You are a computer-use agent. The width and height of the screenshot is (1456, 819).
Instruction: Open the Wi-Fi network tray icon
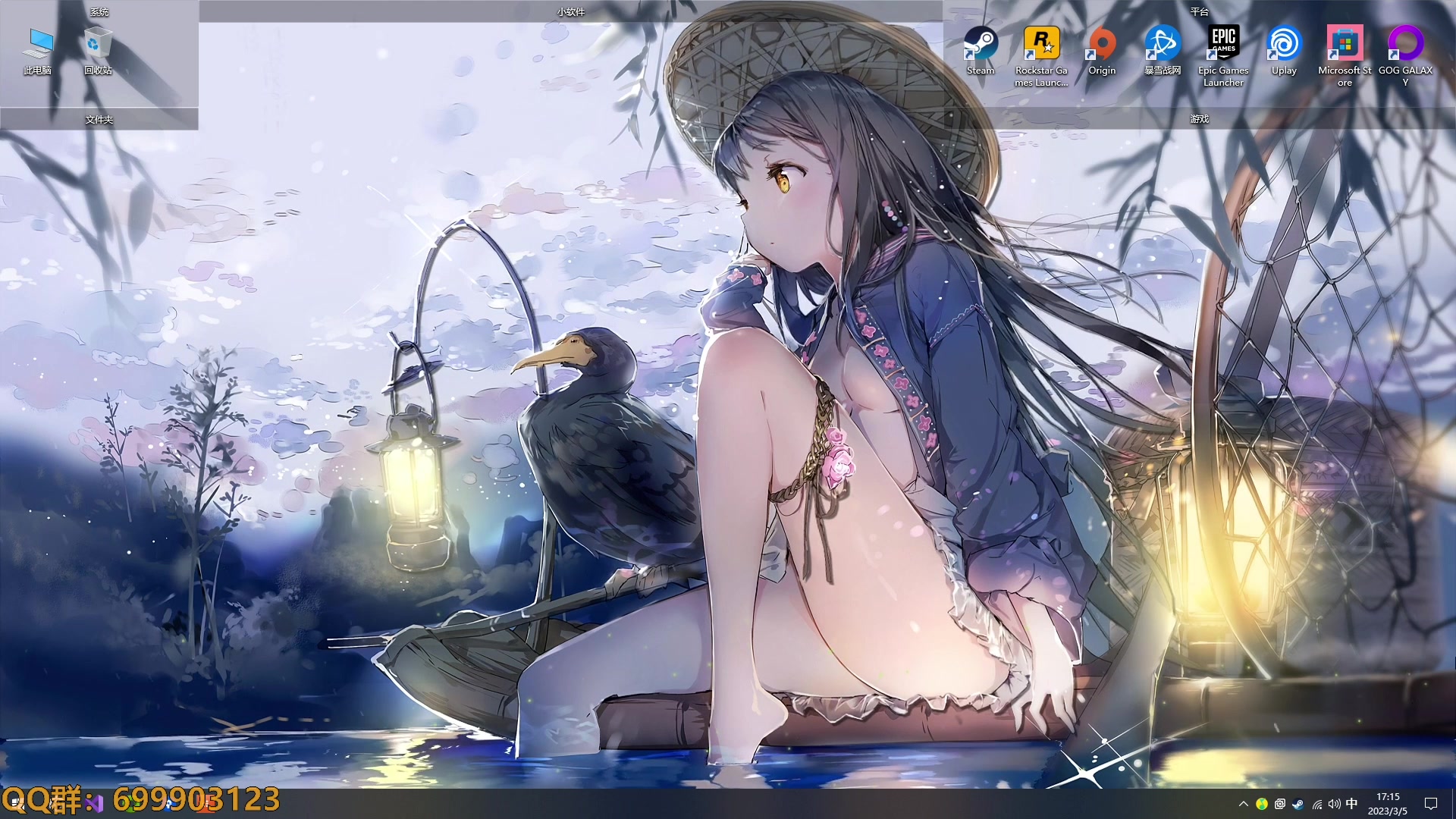click(1317, 804)
